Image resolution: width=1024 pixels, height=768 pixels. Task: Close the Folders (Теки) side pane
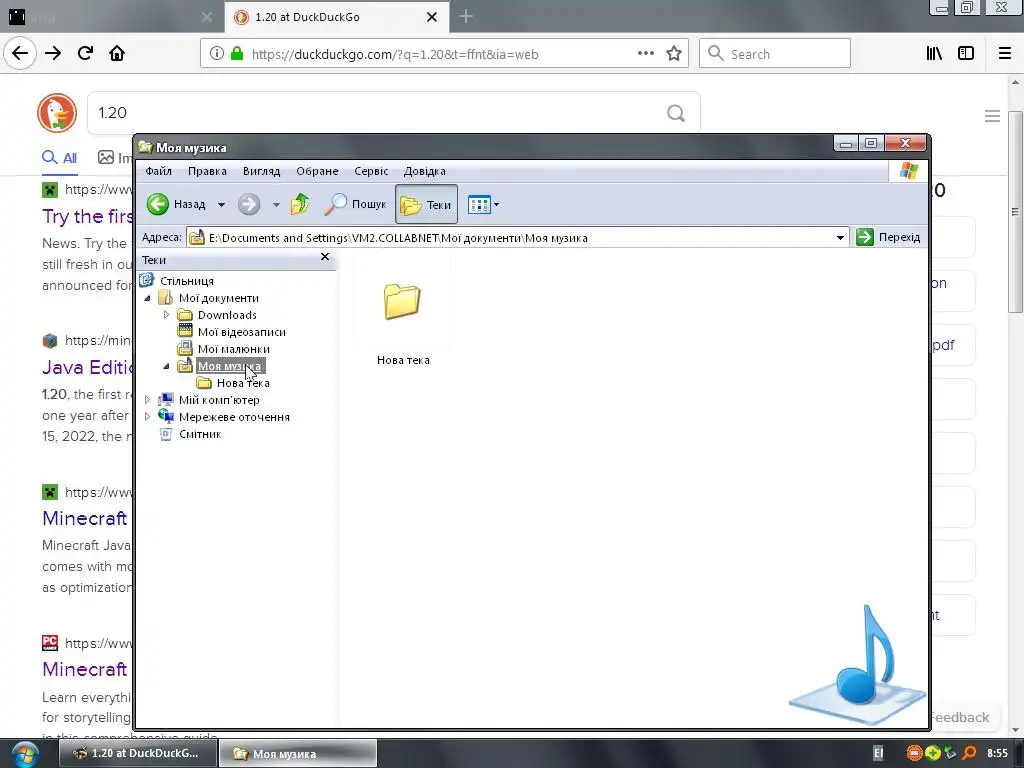pos(325,257)
